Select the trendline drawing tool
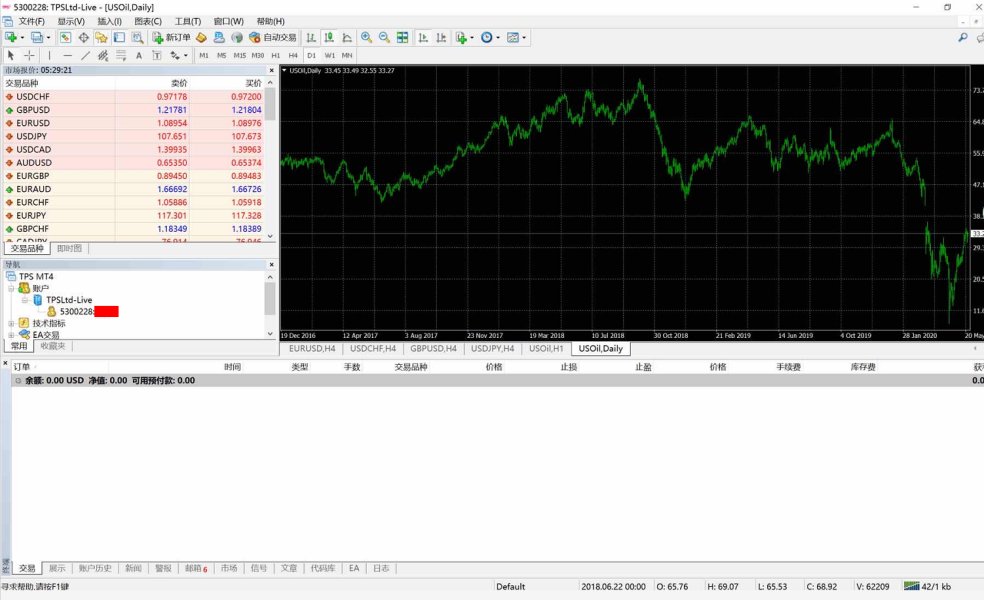The image size is (984, 600). pyautogui.click(x=85, y=55)
